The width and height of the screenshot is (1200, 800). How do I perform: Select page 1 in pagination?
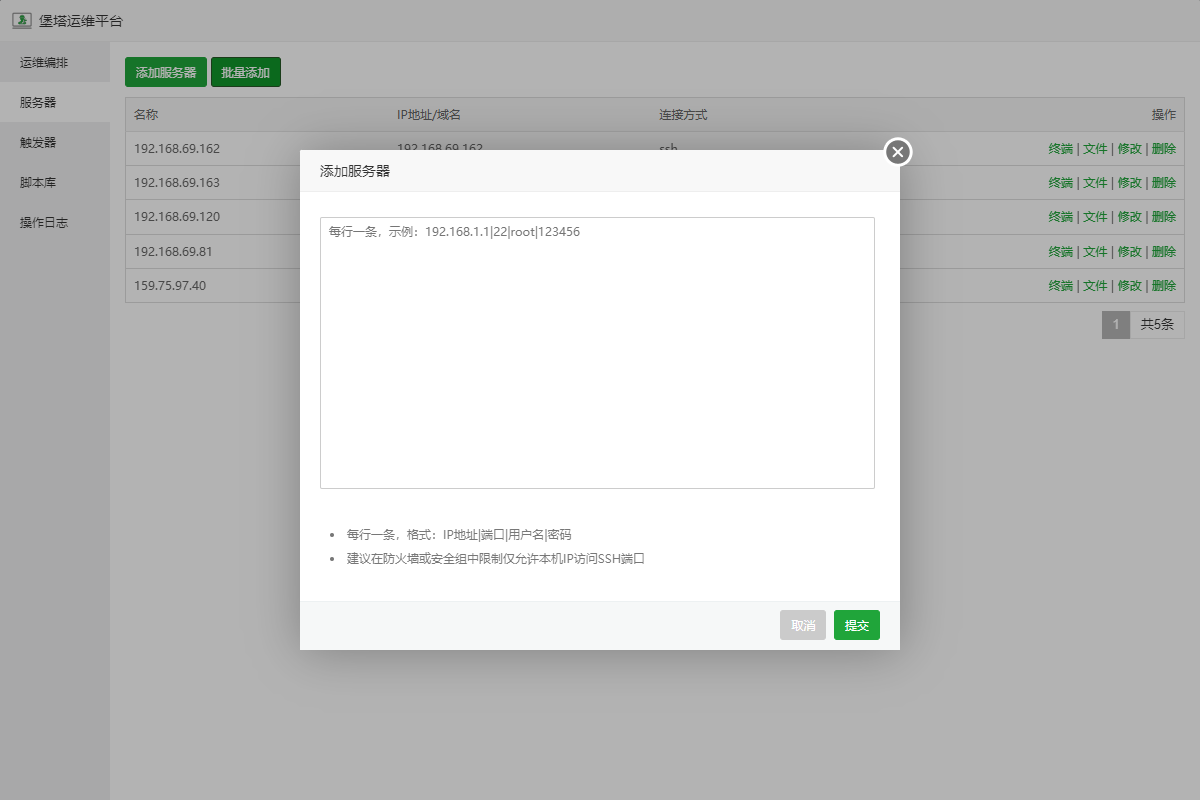pyautogui.click(x=1115, y=325)
